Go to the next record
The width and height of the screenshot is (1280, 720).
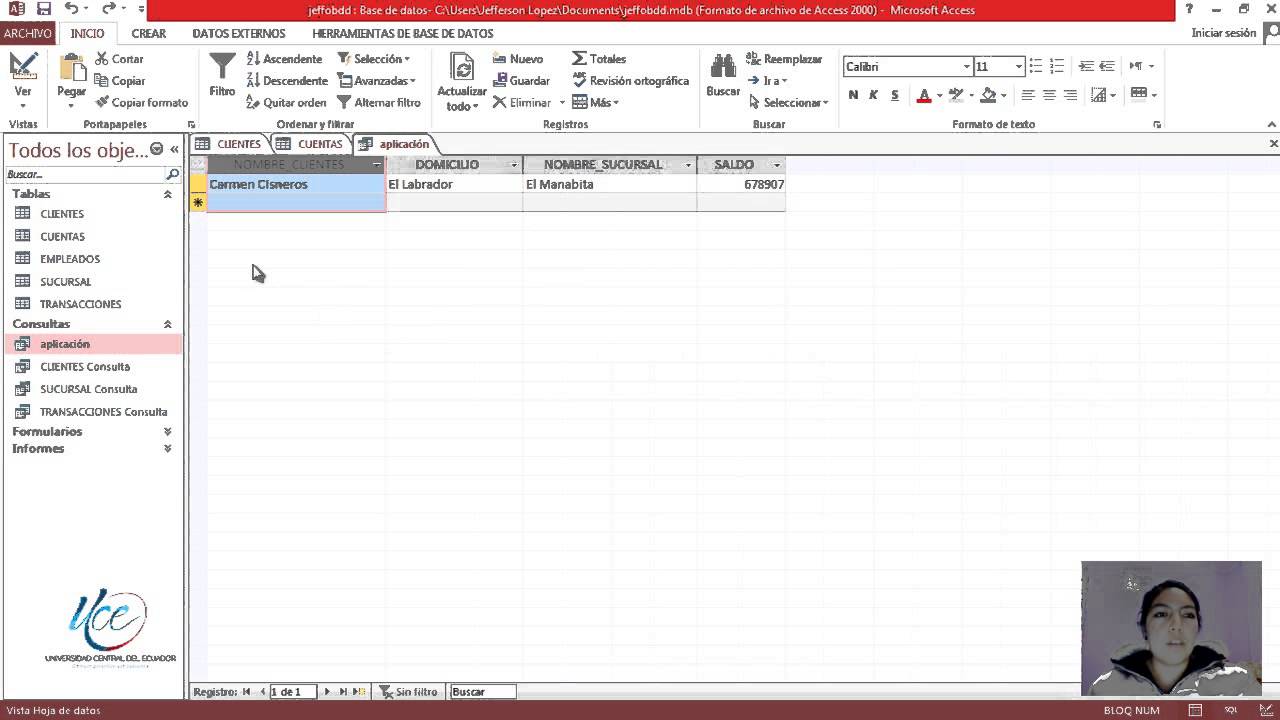pyautogui.click(x=327, y=692)
